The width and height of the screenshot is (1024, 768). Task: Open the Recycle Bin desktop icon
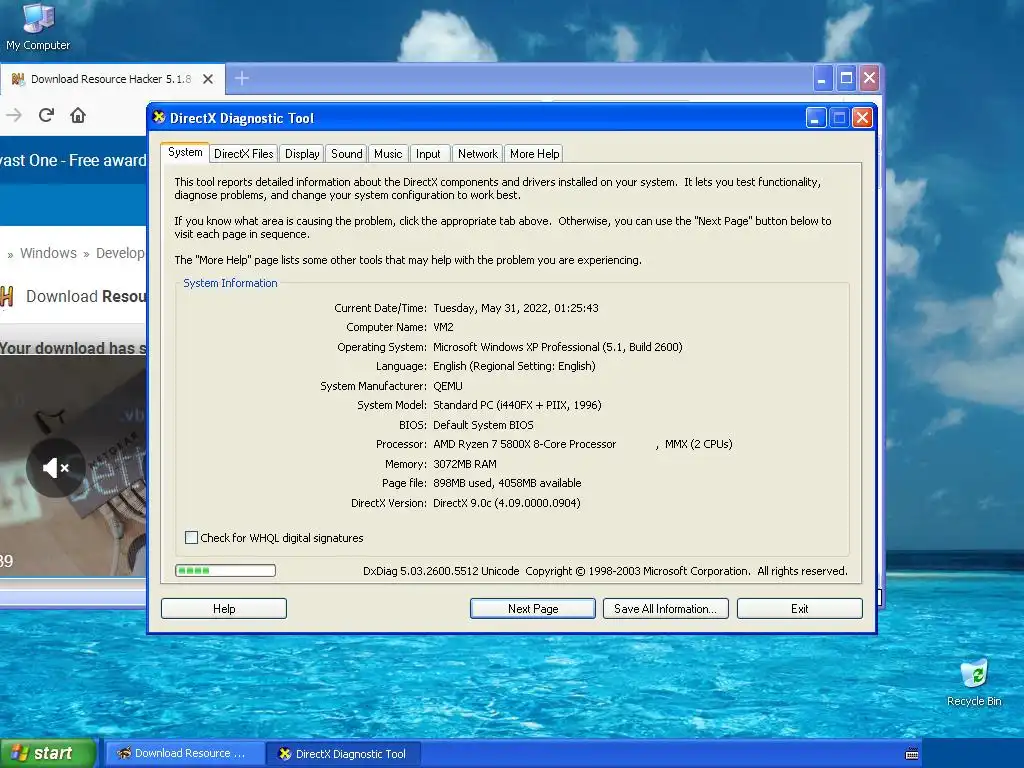click(x=974, y=683)
